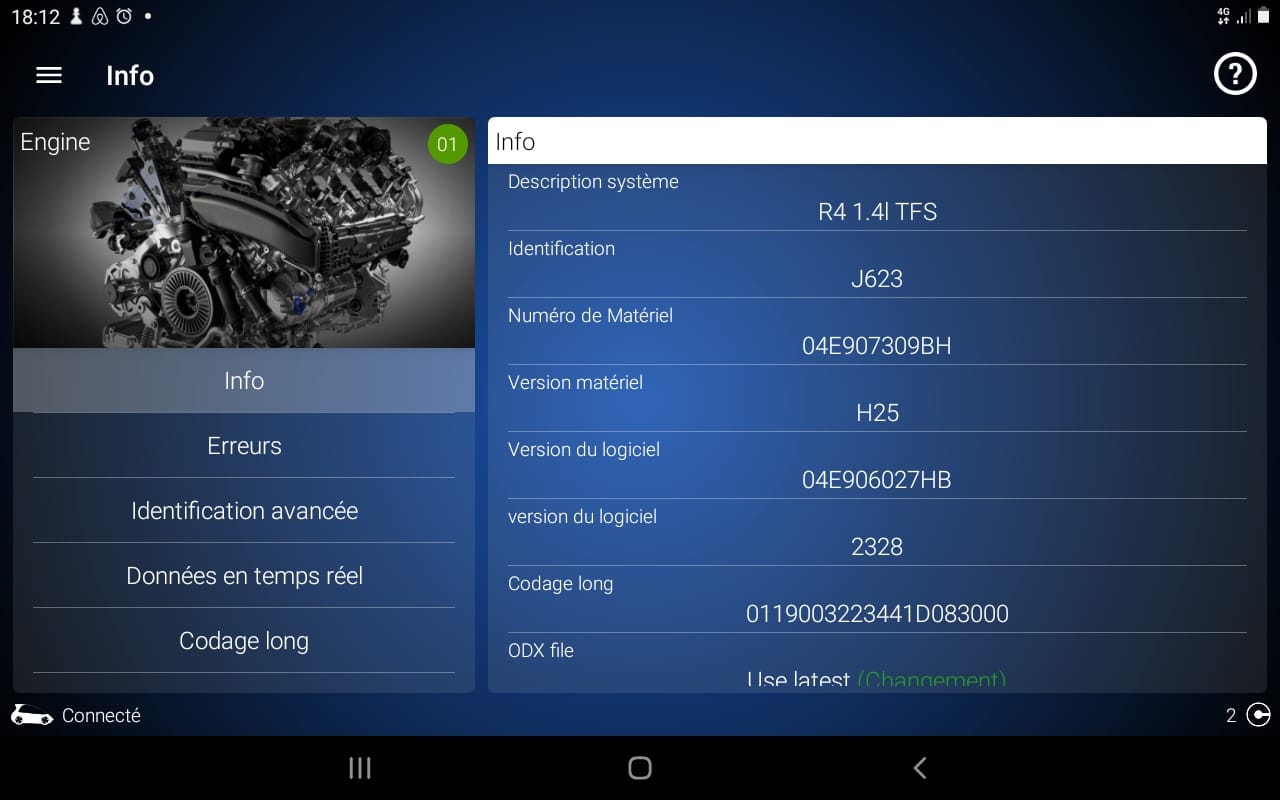Select hardware number 04E907309BH
The width and height of the screenshot is (1280, 800).
point(877,346)
